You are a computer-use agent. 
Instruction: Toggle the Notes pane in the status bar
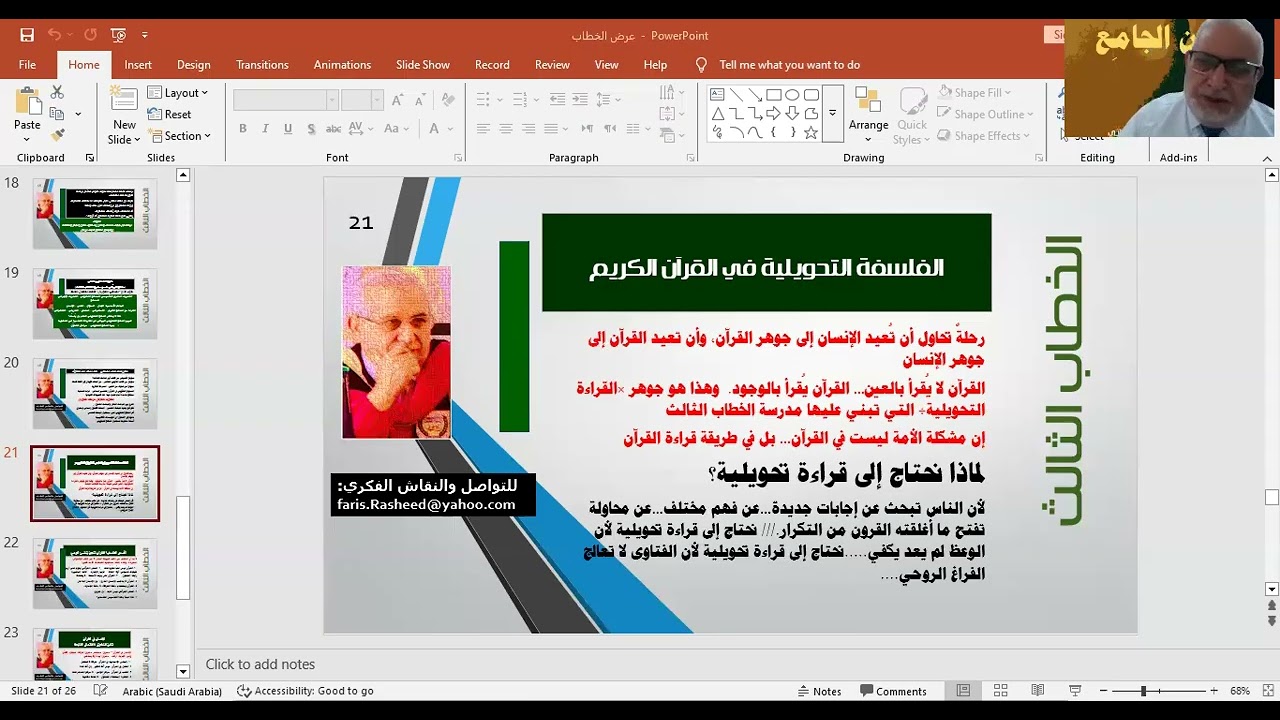pos(820,691)
